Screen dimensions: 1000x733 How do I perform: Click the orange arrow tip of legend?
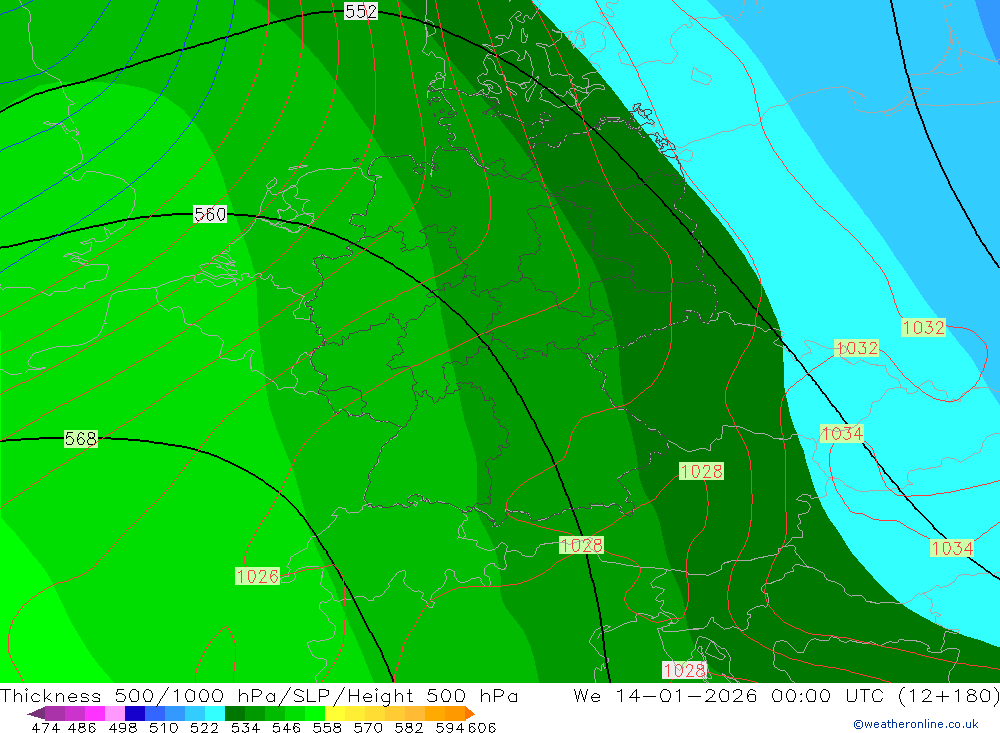[x=470, y=713]
